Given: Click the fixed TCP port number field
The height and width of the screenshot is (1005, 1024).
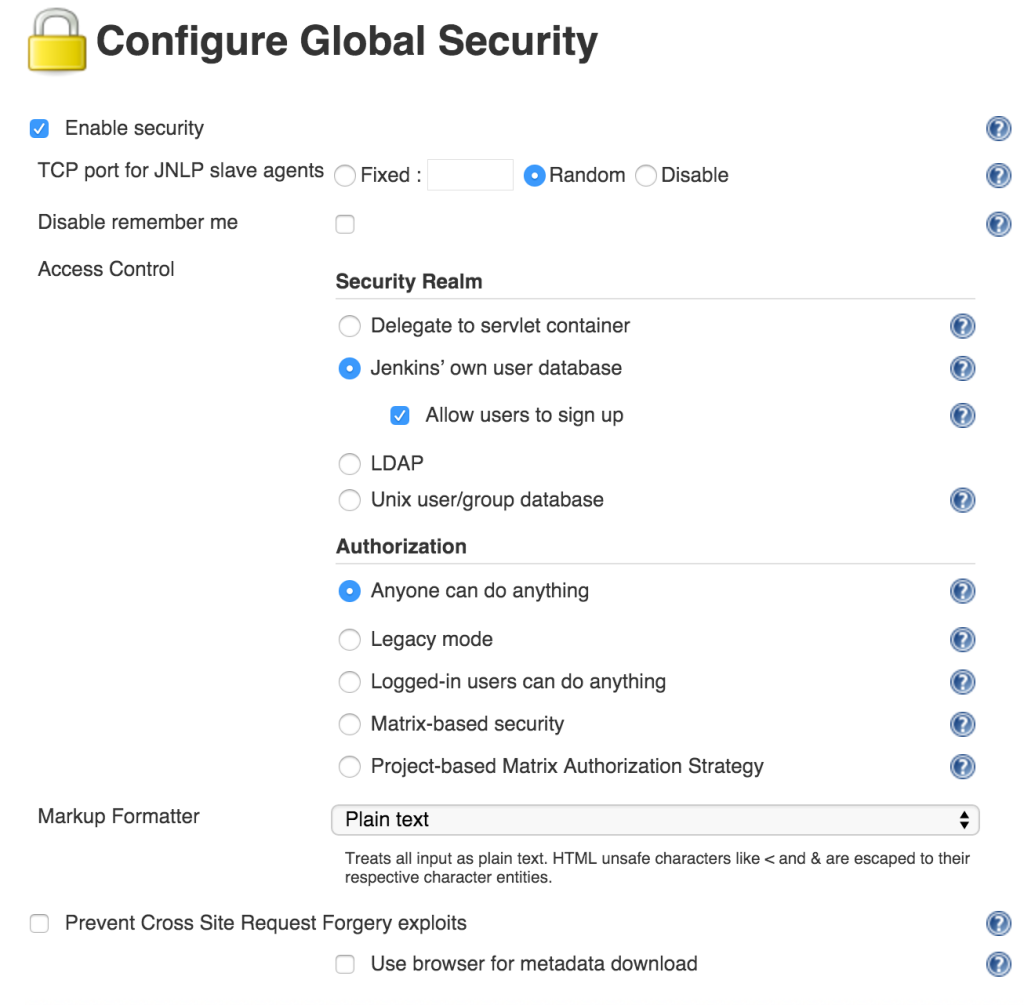Looking at the screenshot, I should [470, 175].
